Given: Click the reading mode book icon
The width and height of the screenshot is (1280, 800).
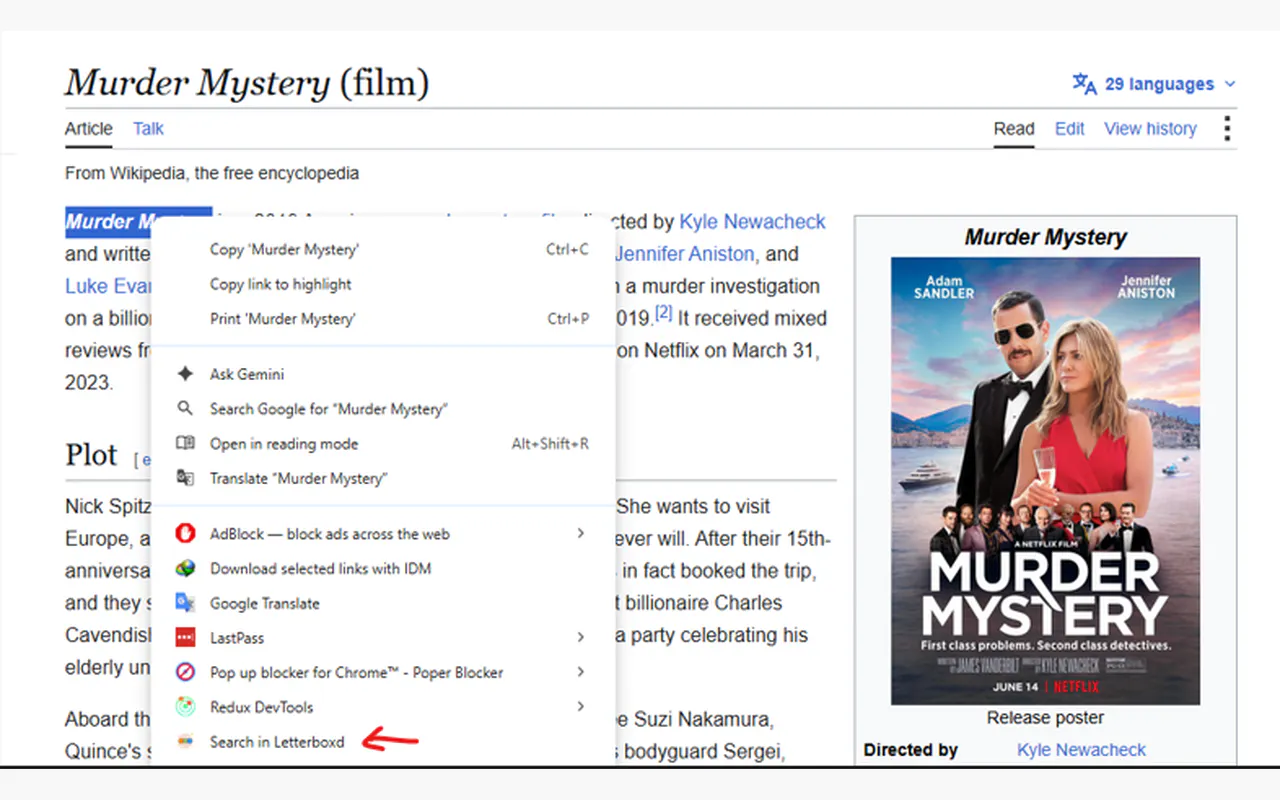Looking at the screenshot, I should (185, 444).
